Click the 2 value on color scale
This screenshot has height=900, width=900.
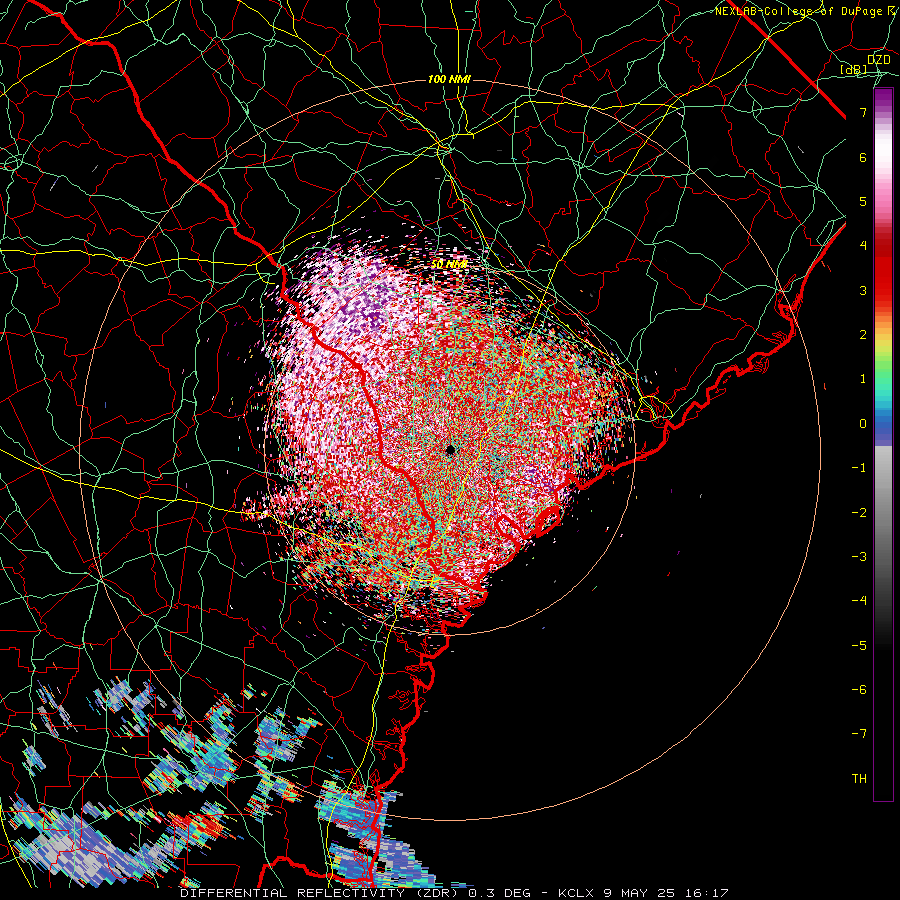(x=863, y=335)
